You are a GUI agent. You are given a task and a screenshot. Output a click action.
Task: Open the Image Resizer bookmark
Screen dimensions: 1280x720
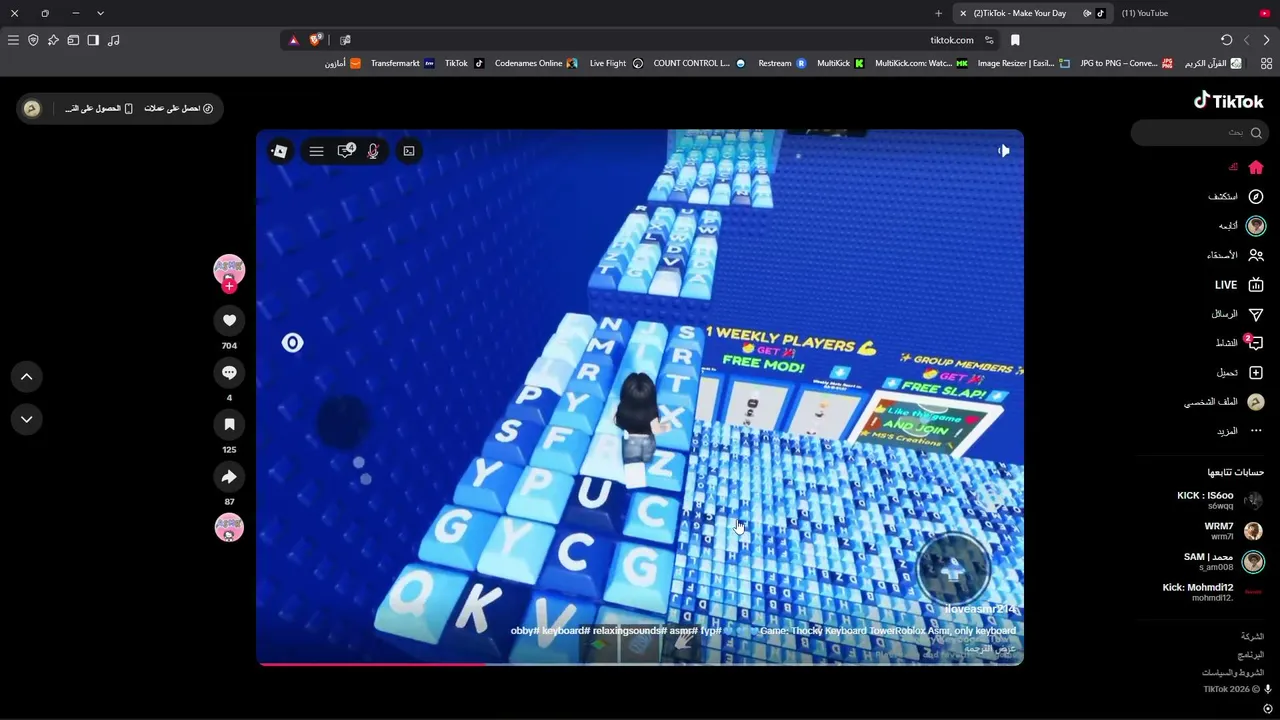(1024, 63)
